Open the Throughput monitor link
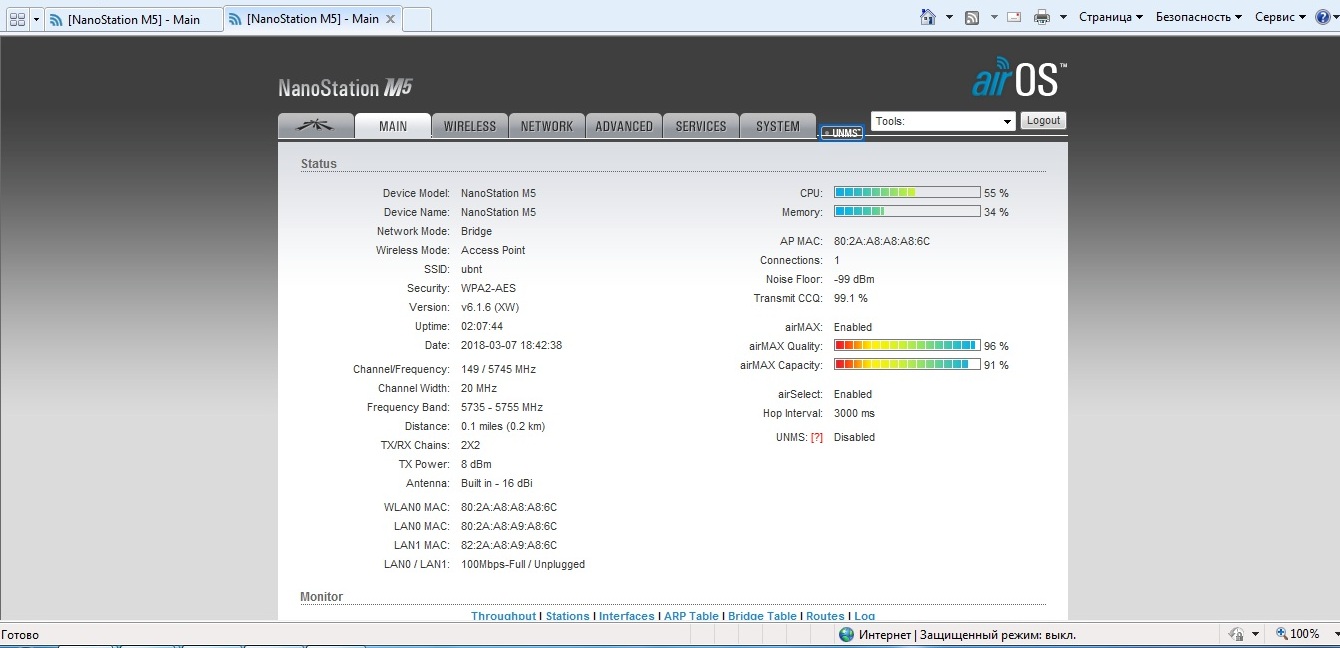This screenshot has width=1340, height=648. click(504, 616)
